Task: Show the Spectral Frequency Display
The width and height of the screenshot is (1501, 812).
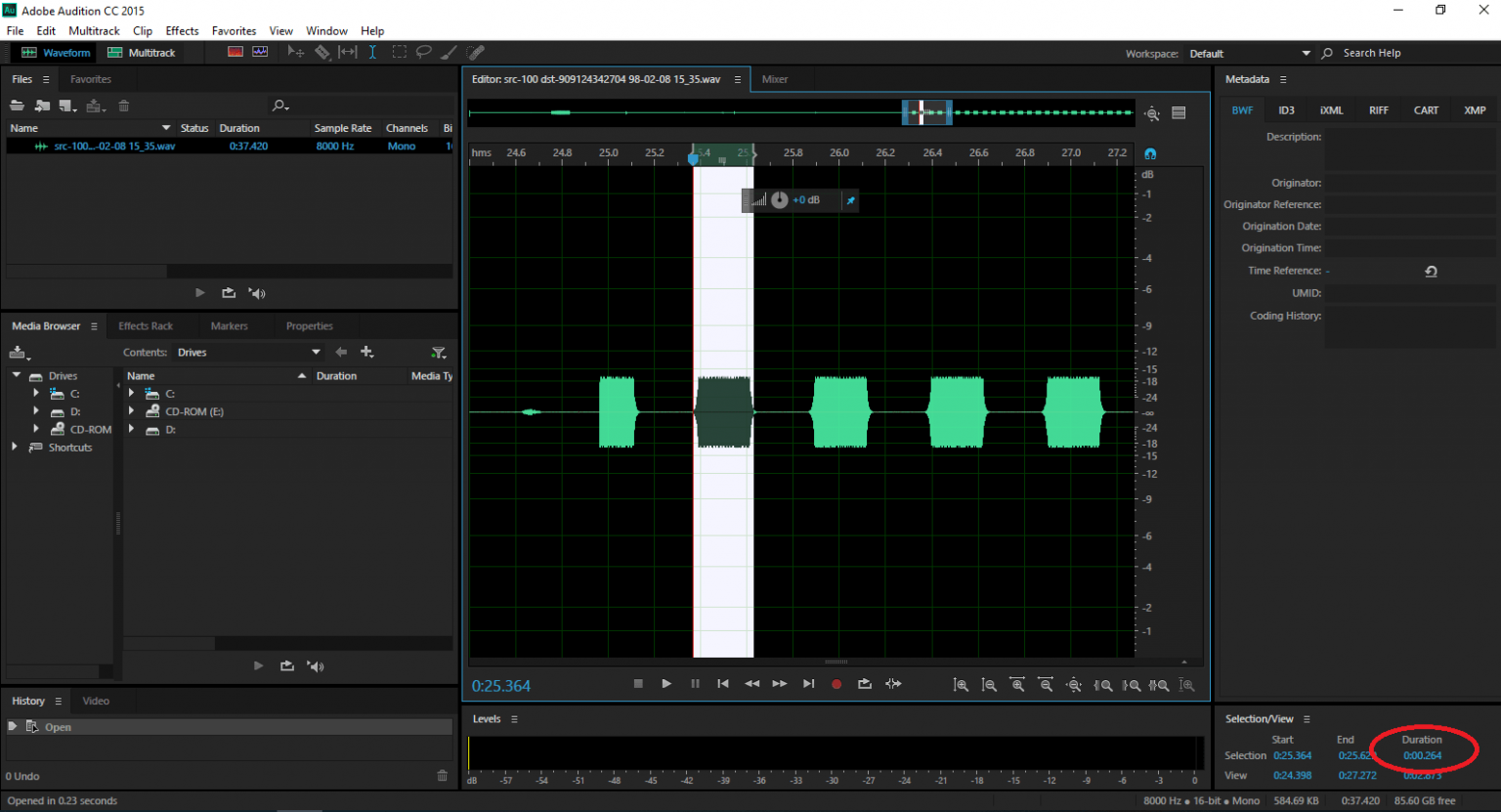Action: [x=236, y=53]
